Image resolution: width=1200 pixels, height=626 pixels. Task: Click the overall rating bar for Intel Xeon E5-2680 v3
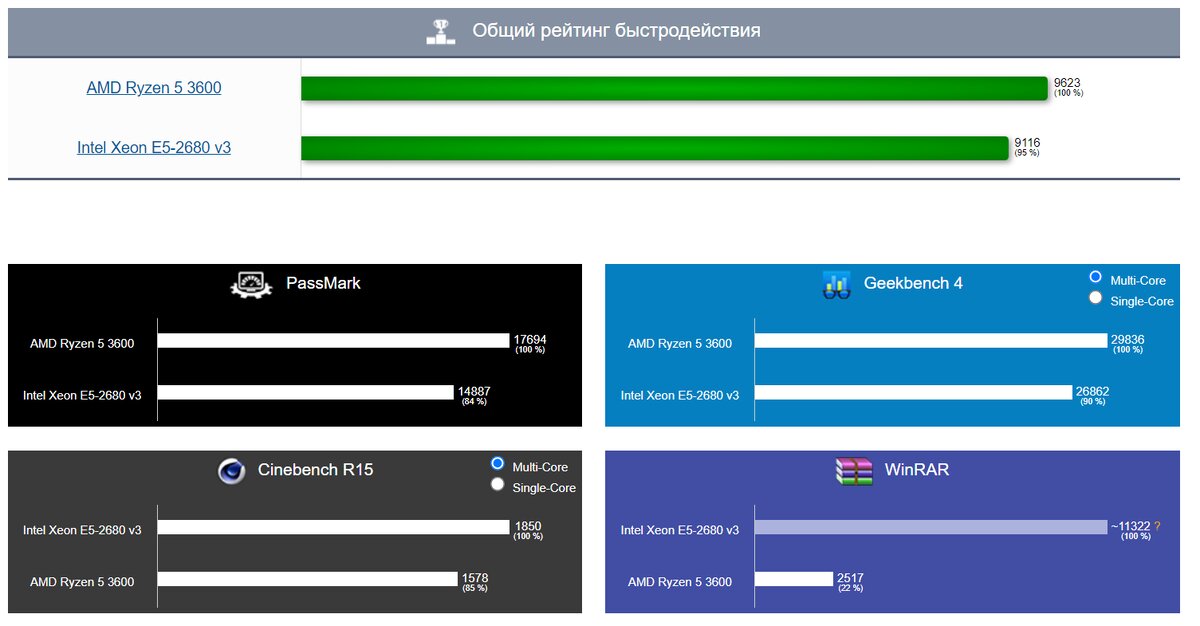655,148
